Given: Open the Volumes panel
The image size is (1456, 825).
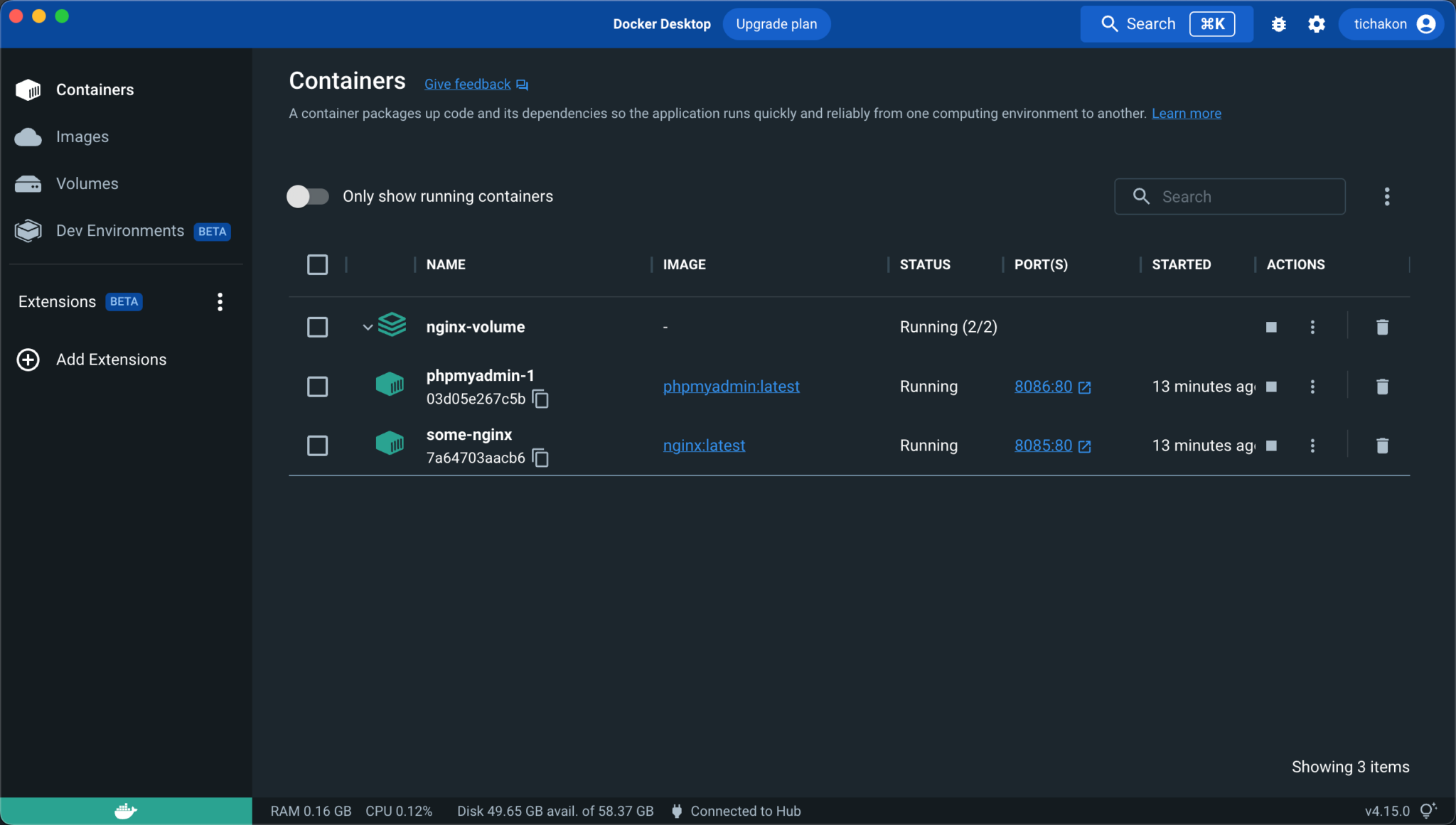Looking at the screenshot, I should [x=86, y=183].
